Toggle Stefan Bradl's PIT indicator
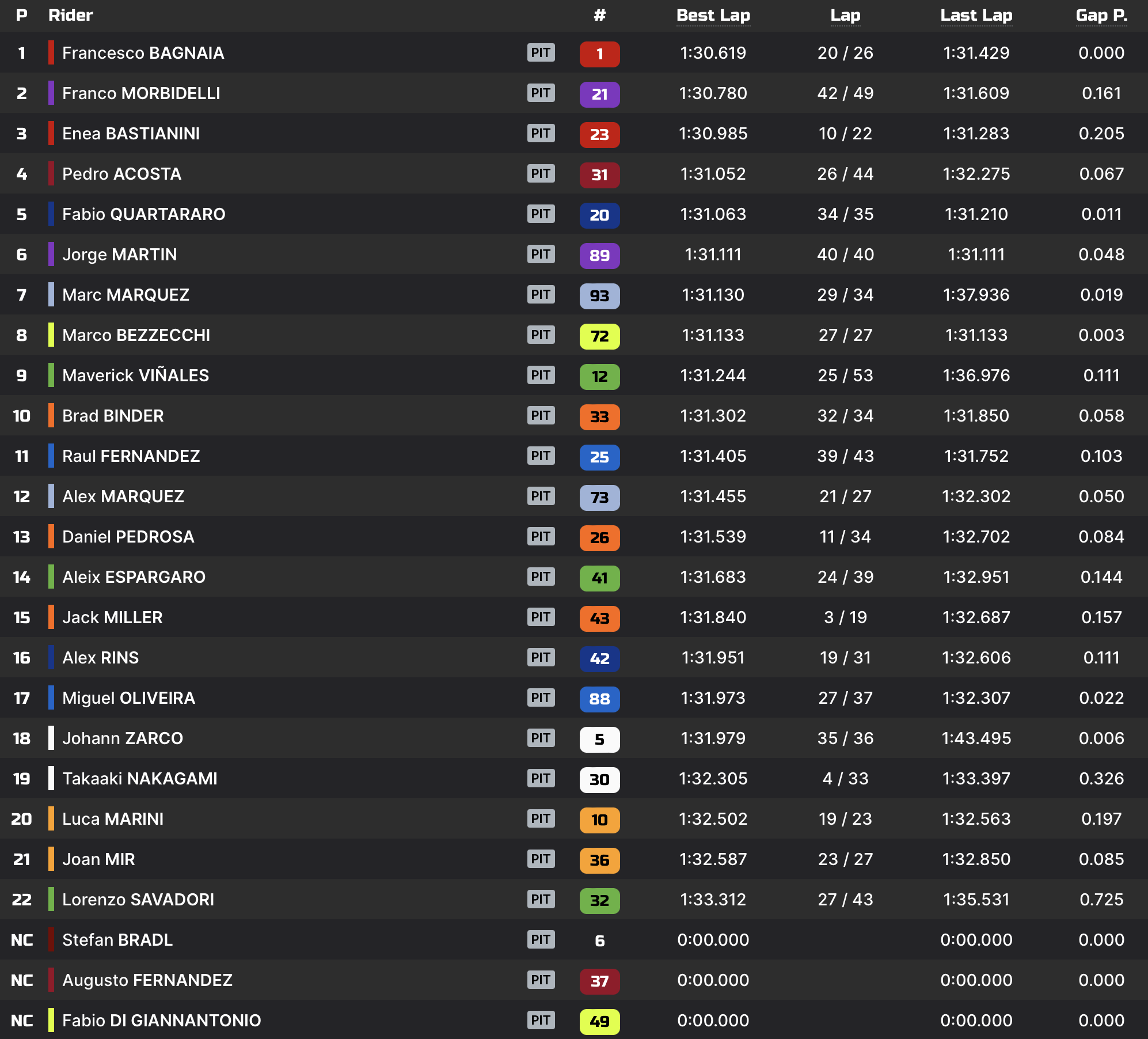1148x1039 pixels. (x=541, y=940)
